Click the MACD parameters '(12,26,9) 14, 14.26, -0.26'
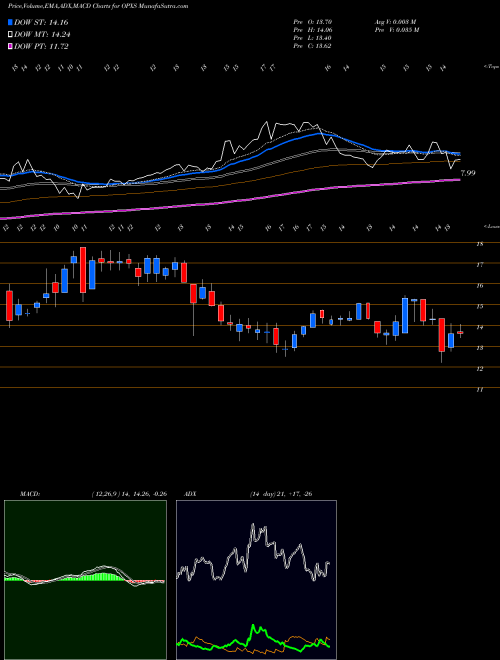The height and width of the screenshot is (660, 500). pyautogui.click(x=129, y=494)
